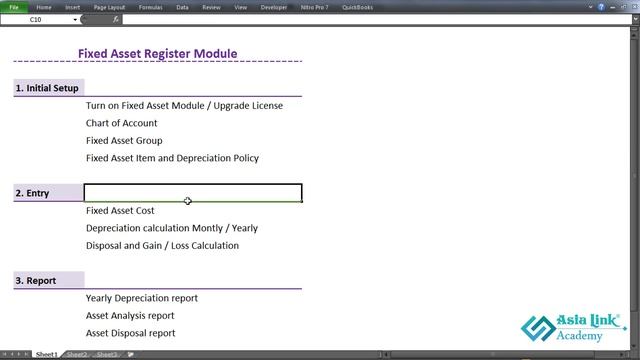Click the Insert Worksheet icon
This screenshot has width=640, height=360.
click(131, 354)
